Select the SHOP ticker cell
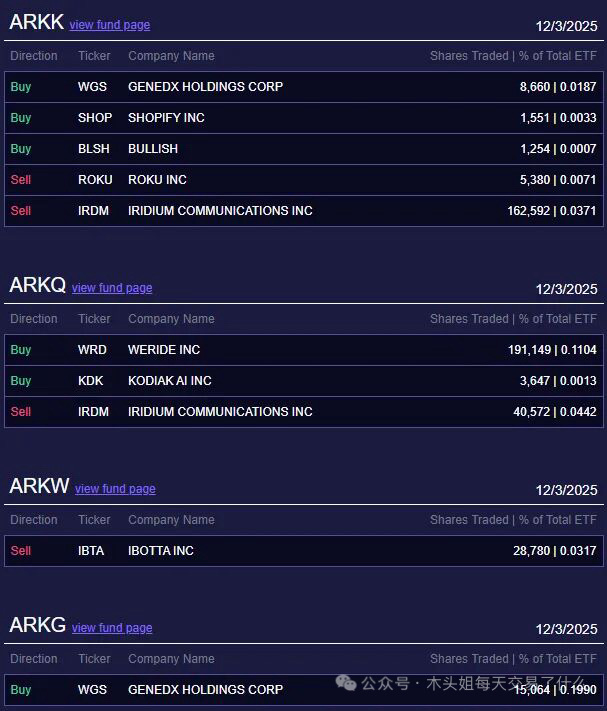Image resolution: width=607 pixels, height=711 pixels. [x=95, y=118]
